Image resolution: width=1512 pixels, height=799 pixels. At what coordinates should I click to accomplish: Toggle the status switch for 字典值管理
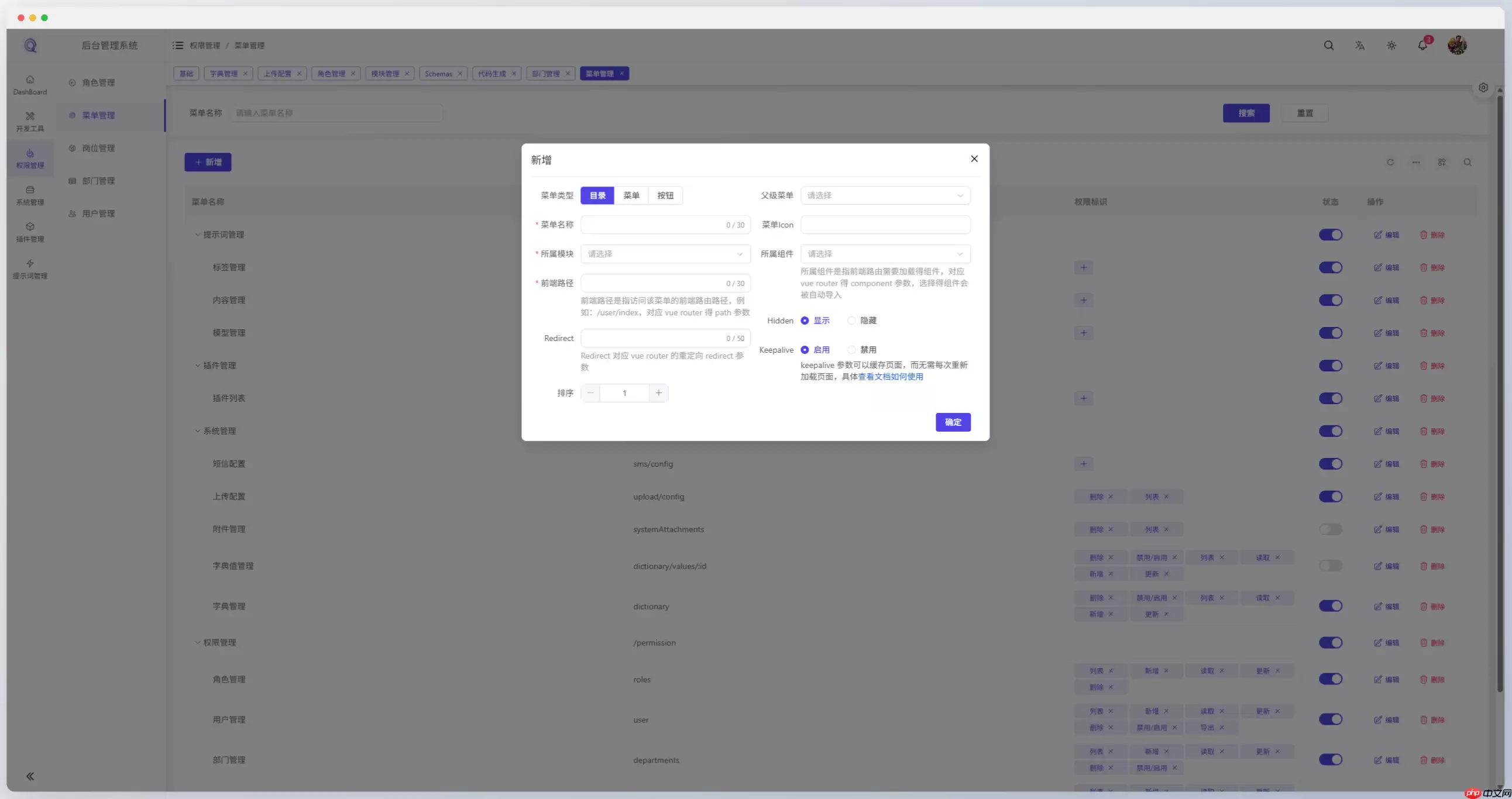1330,566
